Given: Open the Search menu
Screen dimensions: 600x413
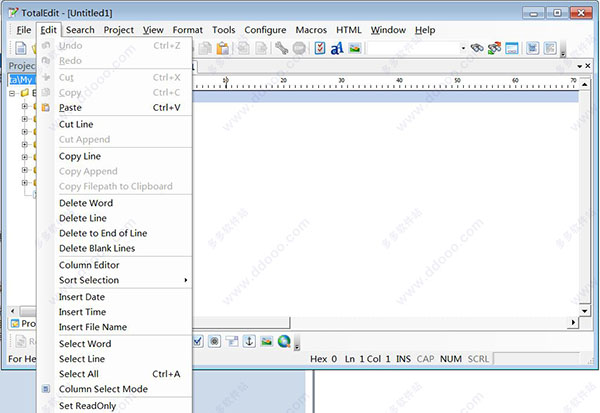Looking at the screenshot, I should click(x=80, y=30).
